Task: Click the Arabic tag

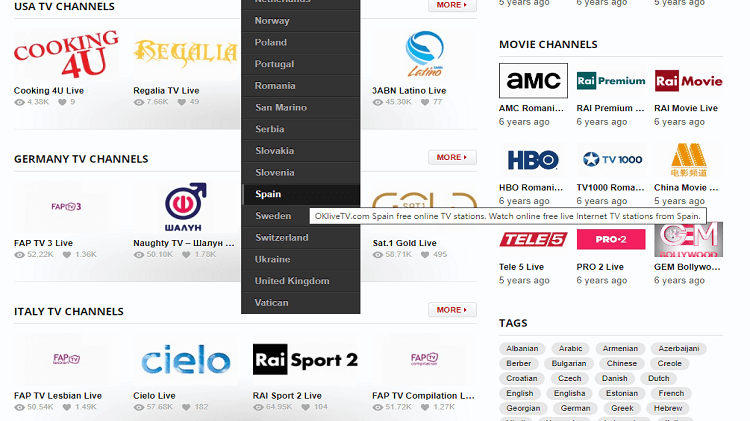Action: tap(570, 348)
